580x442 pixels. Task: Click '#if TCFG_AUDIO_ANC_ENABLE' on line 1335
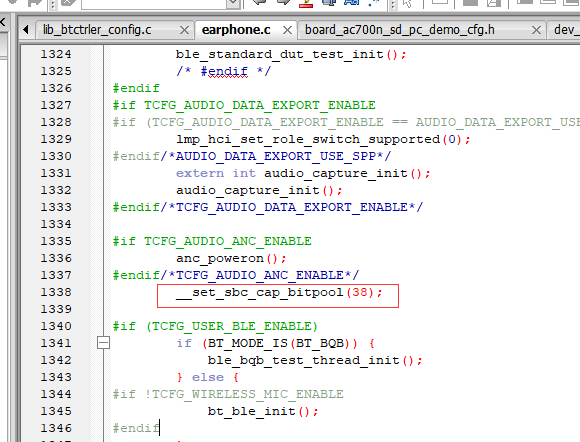[212, 242]
